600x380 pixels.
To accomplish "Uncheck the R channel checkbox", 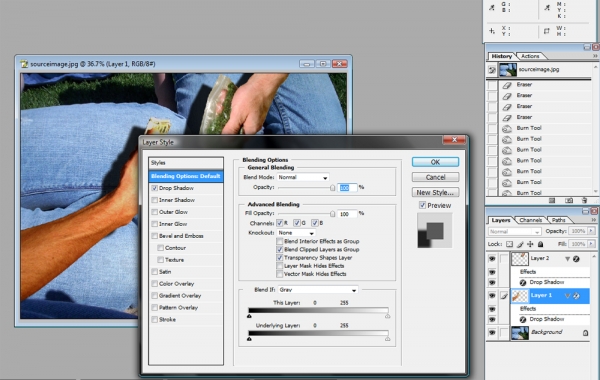I will (x=280, y=223).
